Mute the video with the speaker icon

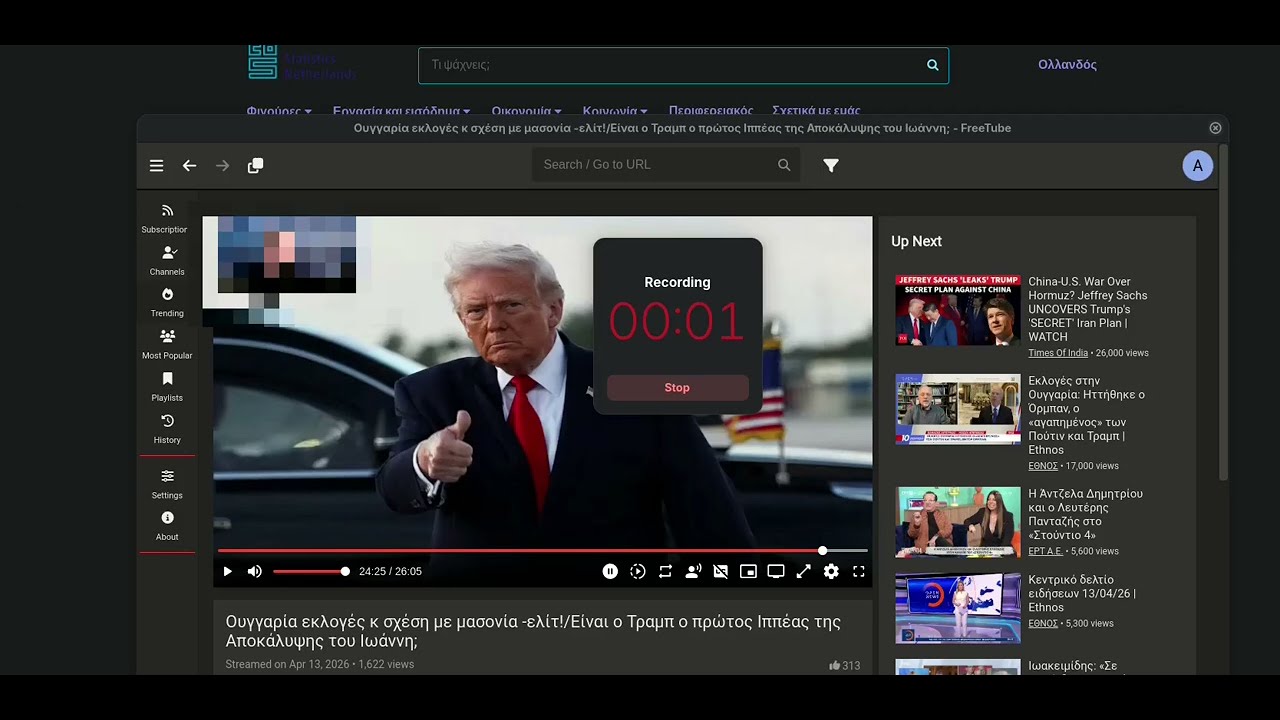tap(254, 572)
